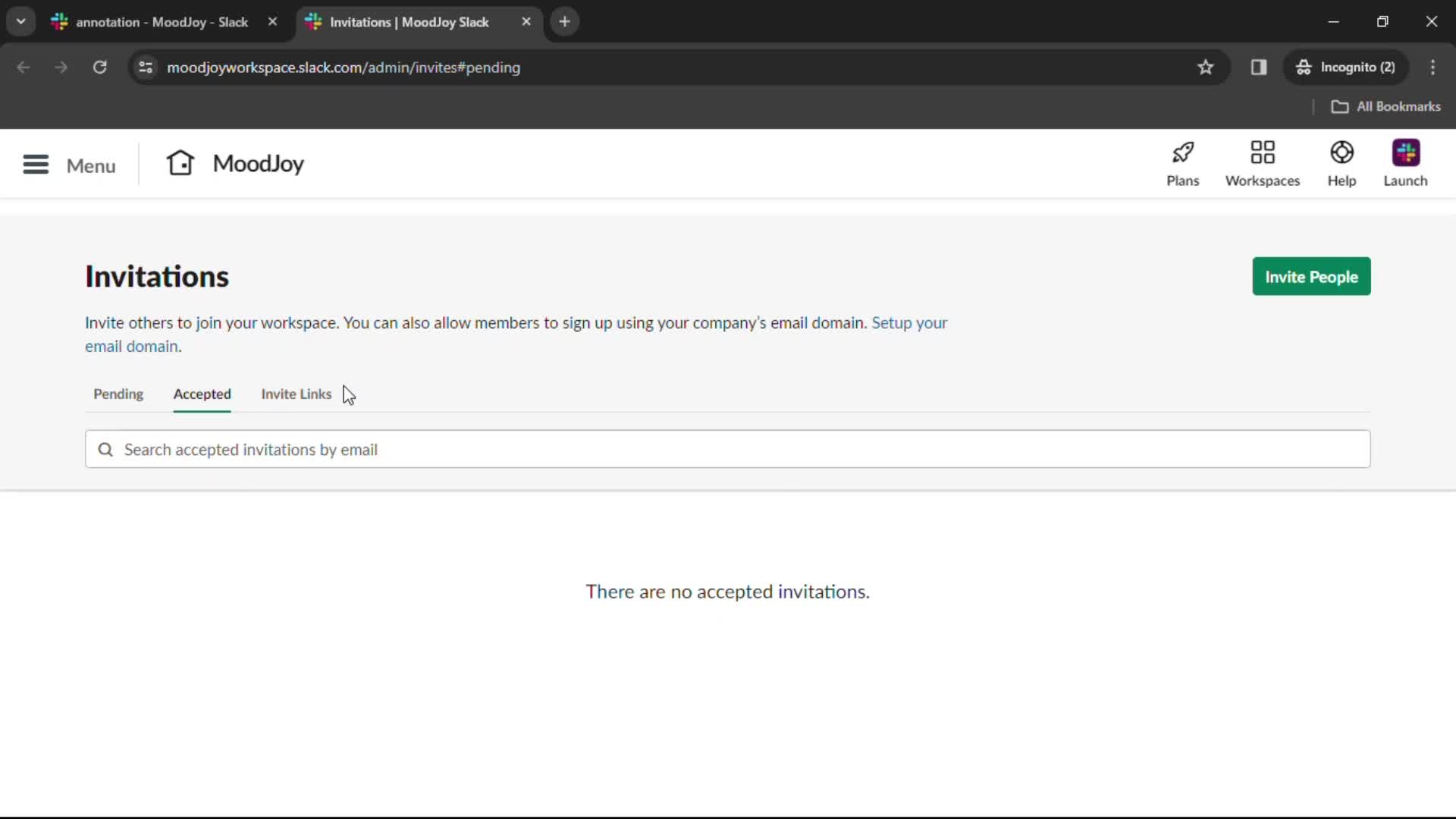Click the Invite People button
Screen dimensions: 1456x819
(1313, 277)
